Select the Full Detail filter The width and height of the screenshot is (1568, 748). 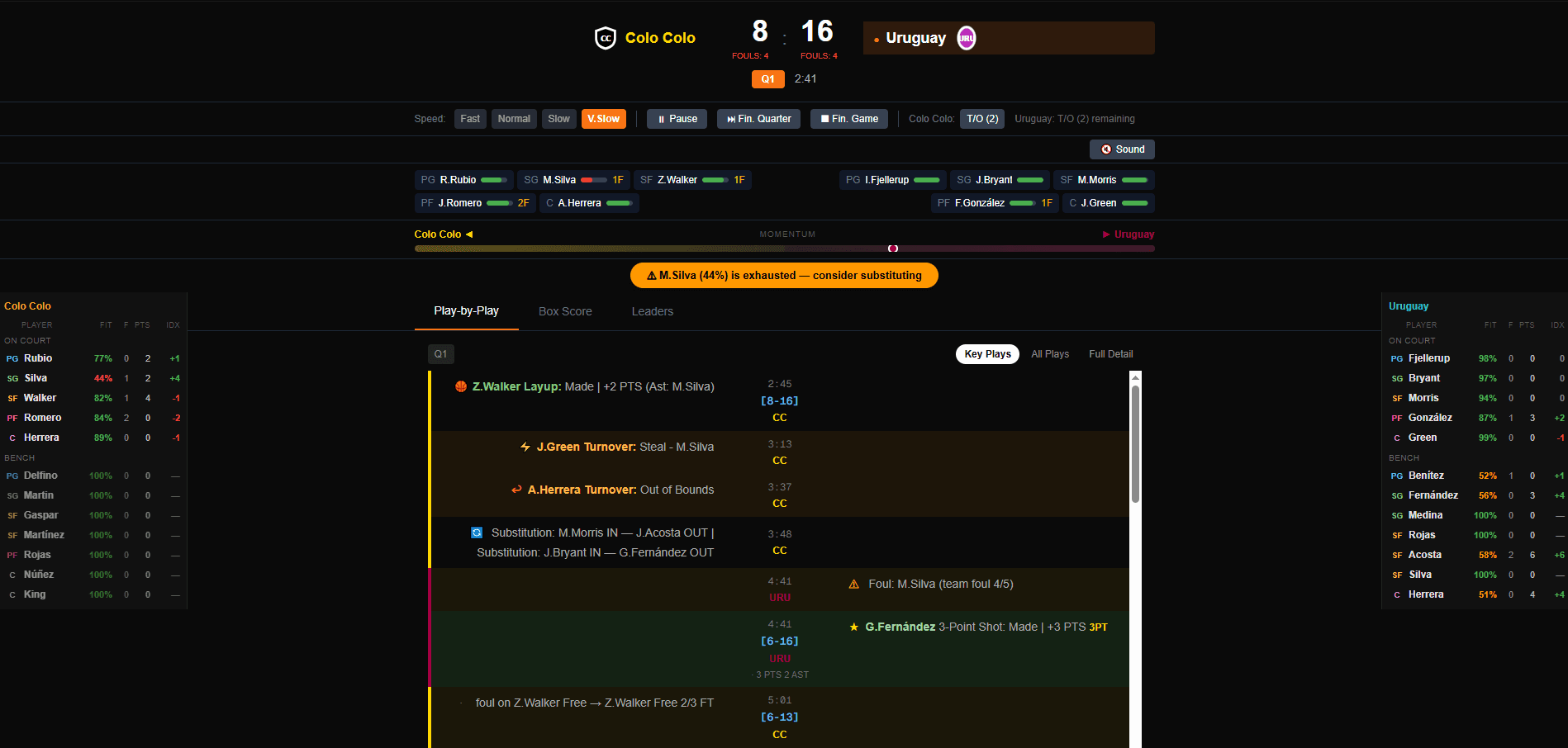pyautogui.click(x=1110, y=354)
